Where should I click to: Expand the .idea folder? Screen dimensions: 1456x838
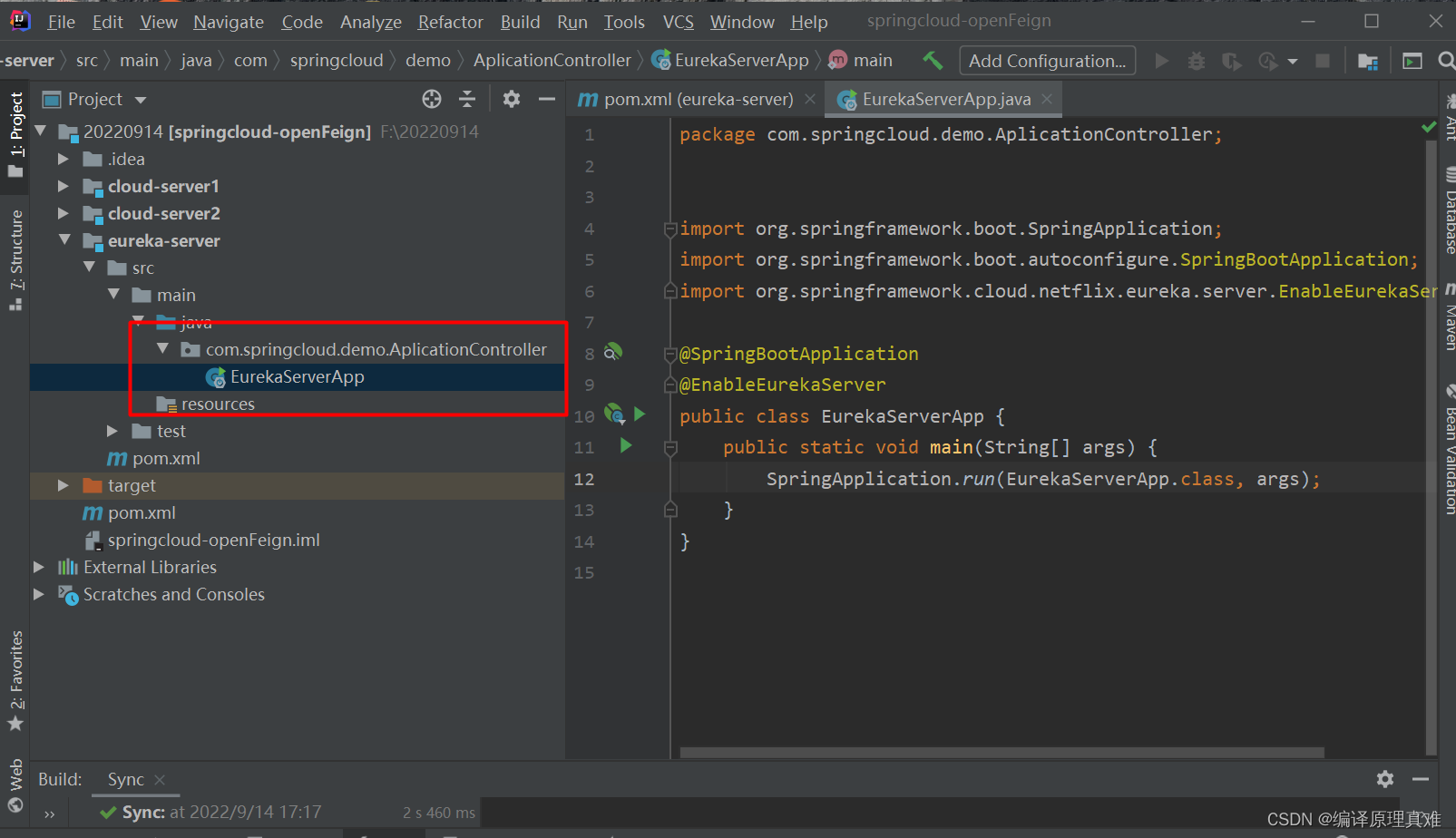pyautogui.click(x=63, y=159)
